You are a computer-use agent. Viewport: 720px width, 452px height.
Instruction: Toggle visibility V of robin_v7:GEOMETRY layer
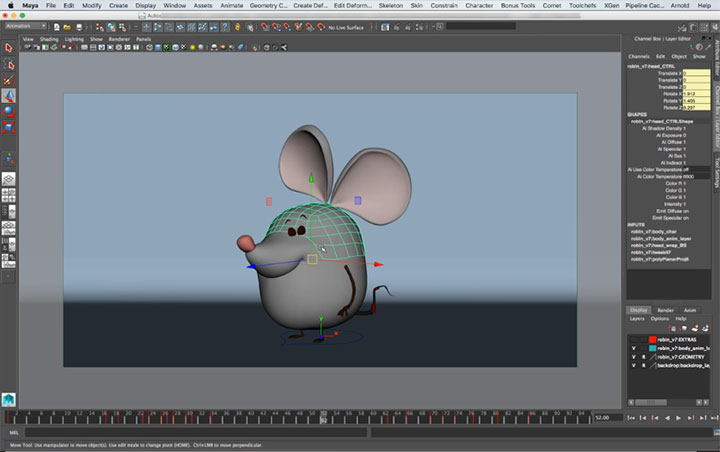pos(634,357)
